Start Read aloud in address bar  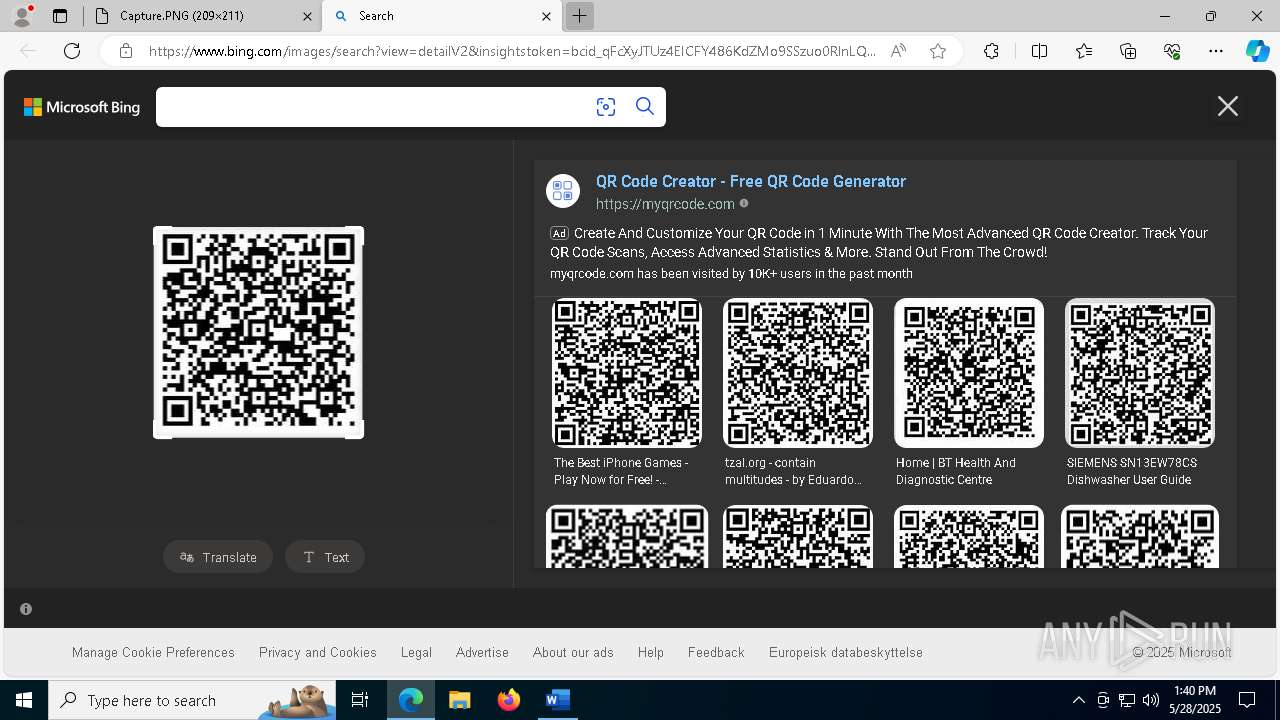click(898, 51)
